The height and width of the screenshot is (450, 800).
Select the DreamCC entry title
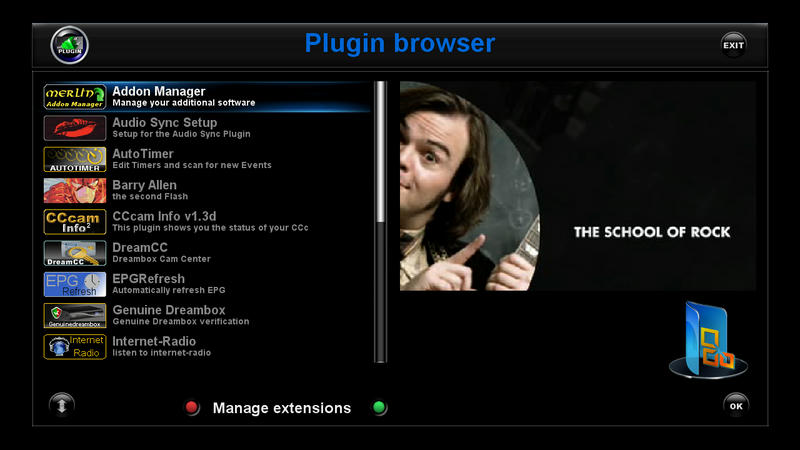[140, 247]
